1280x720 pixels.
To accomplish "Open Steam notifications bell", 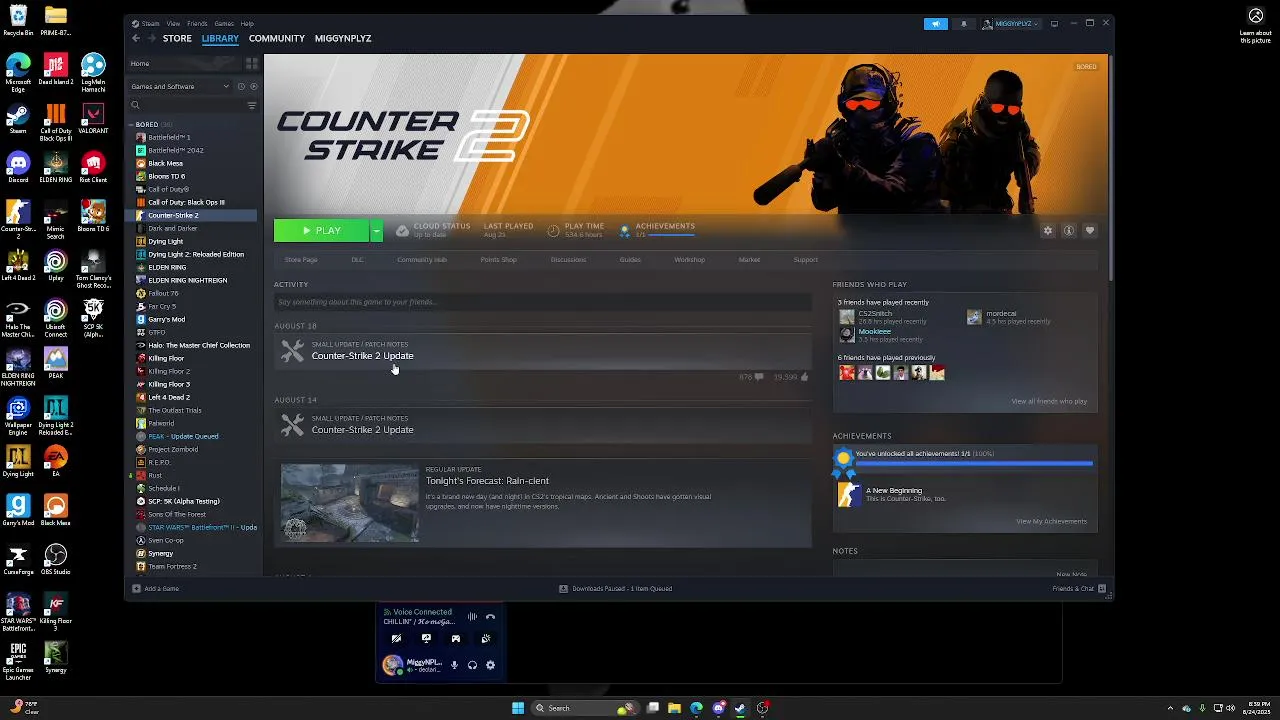I will [964, 24].
